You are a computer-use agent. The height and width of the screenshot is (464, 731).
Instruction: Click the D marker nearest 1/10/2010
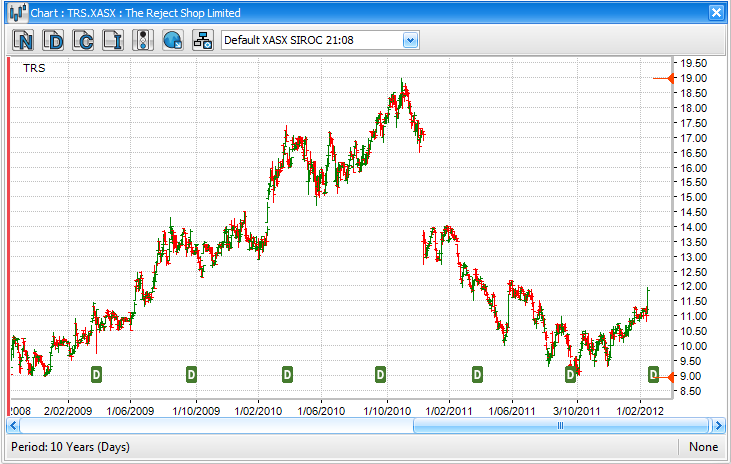coord(380,374)
